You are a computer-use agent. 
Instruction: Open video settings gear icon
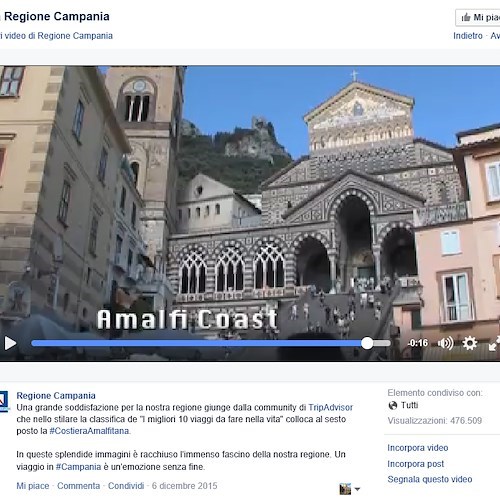[x=470, y=343]
